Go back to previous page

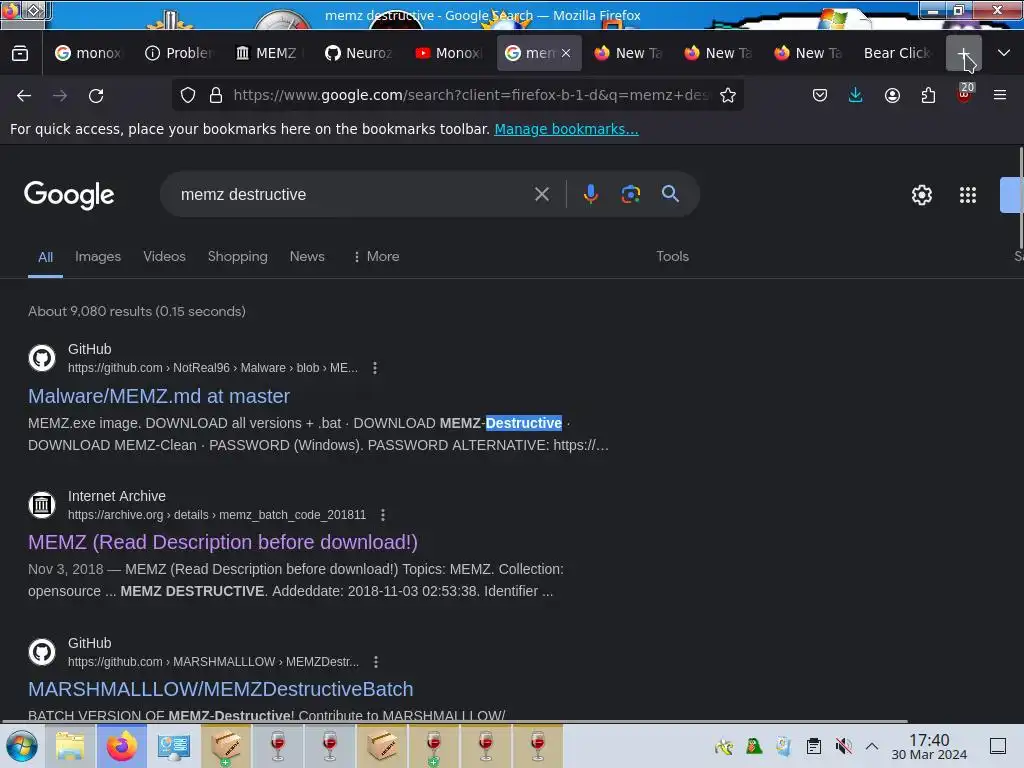pos(24,95)
